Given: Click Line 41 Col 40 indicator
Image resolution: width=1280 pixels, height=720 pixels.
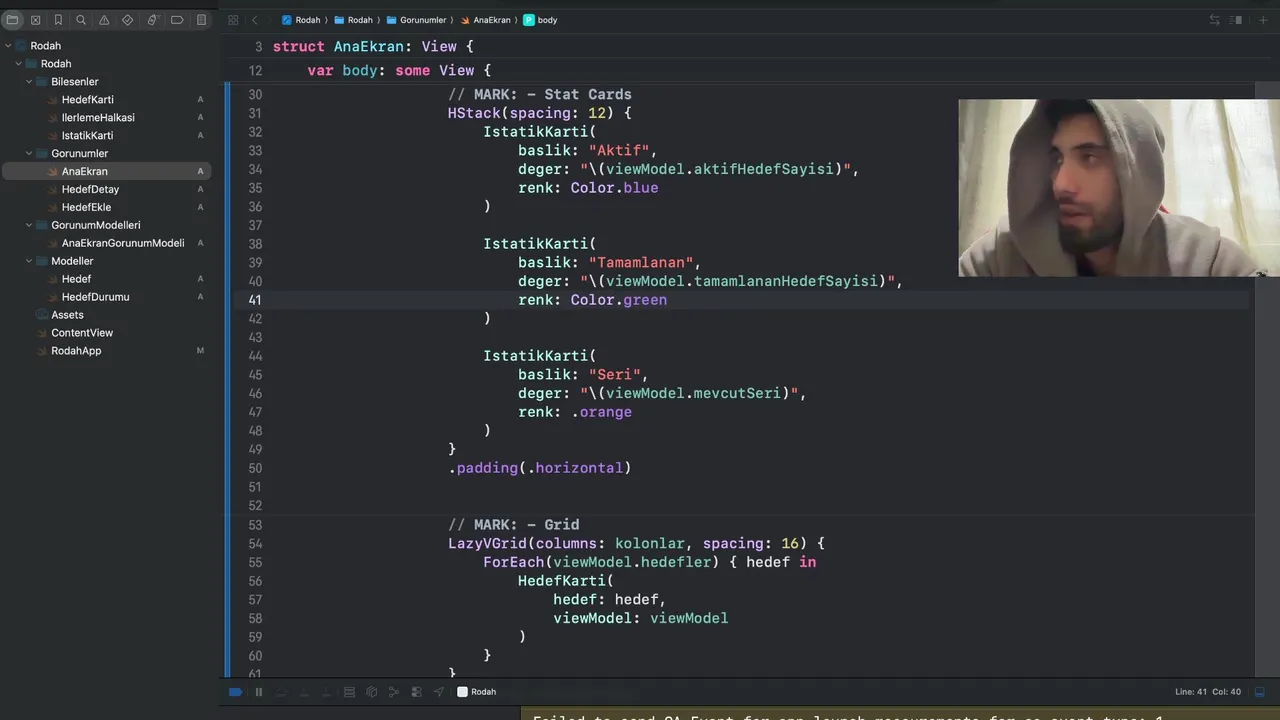Looking at the screenshot, I should click(x=1208, y=692).
